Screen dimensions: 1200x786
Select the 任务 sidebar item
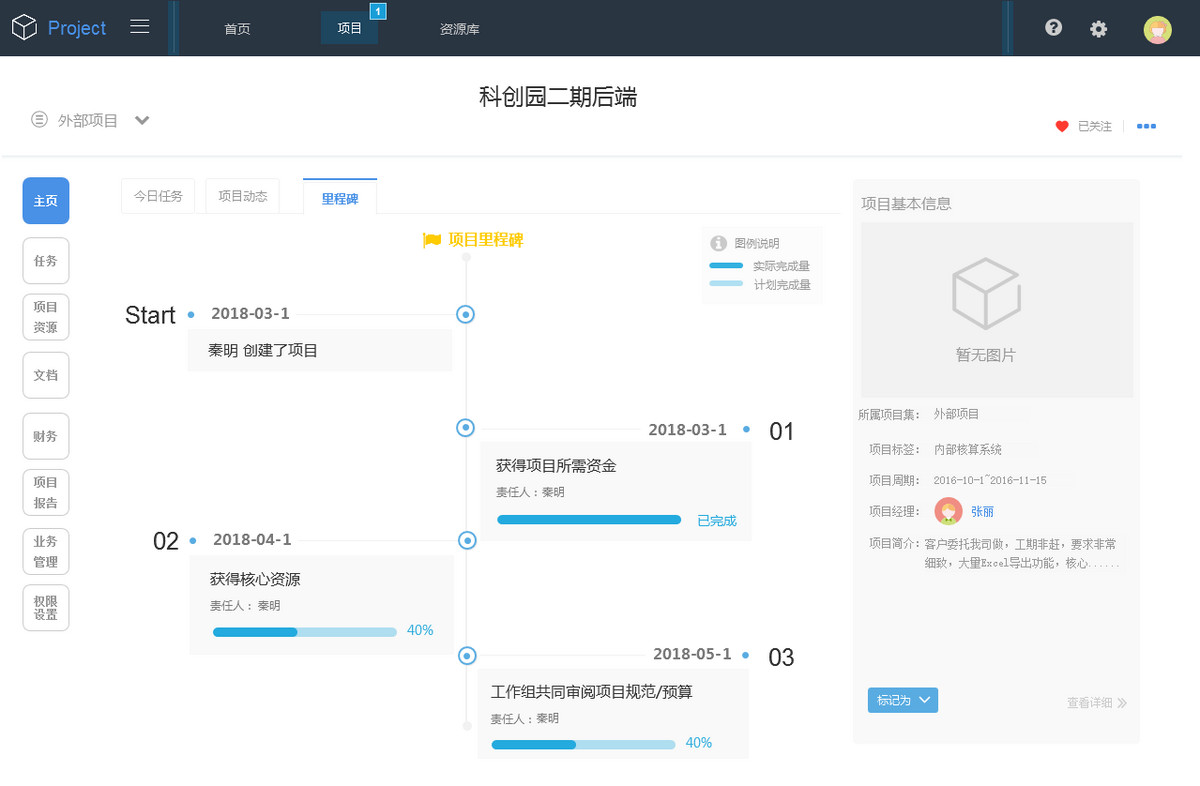[45, 260]
